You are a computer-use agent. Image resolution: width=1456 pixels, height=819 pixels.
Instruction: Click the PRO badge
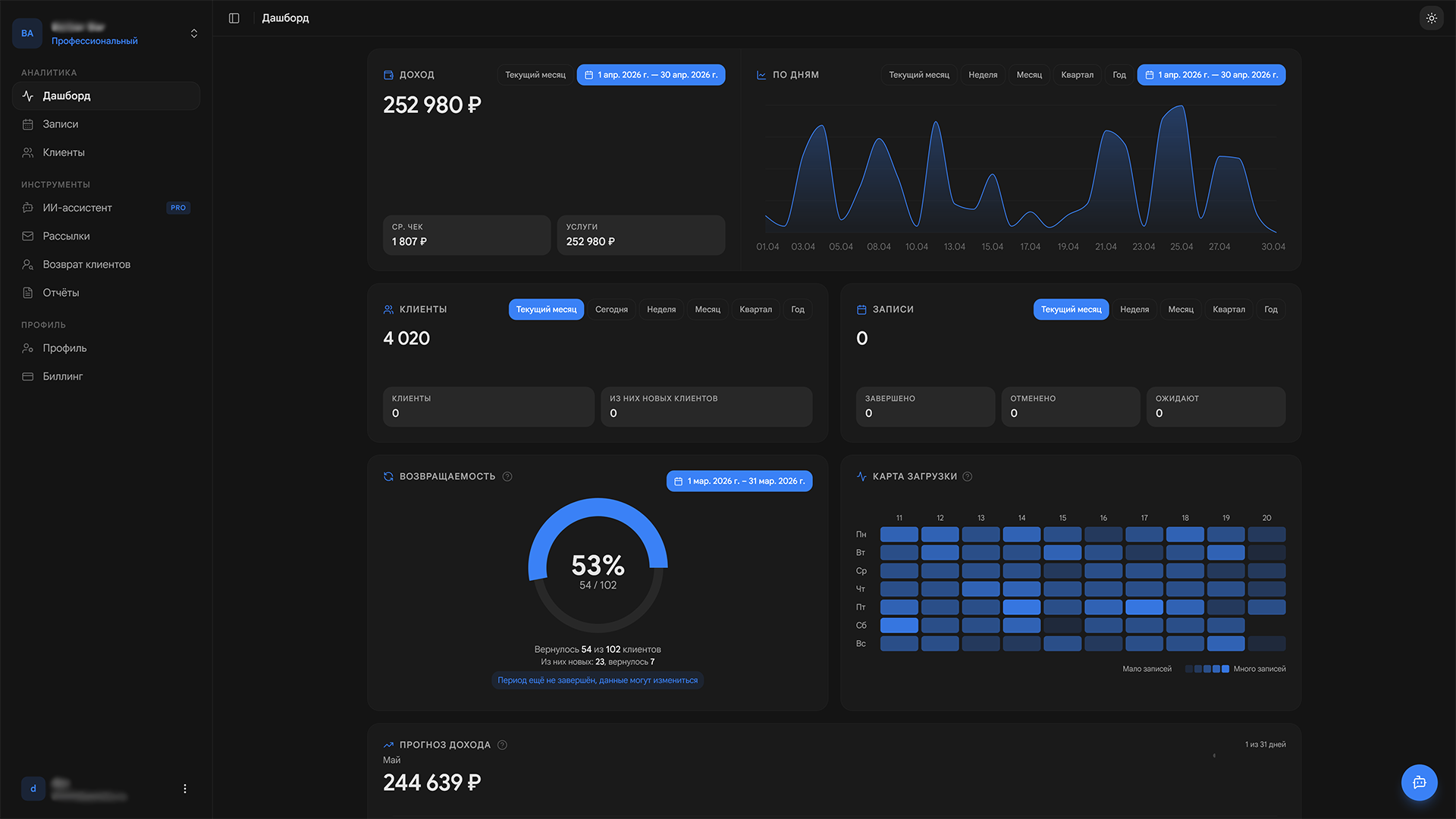[178, 208]
